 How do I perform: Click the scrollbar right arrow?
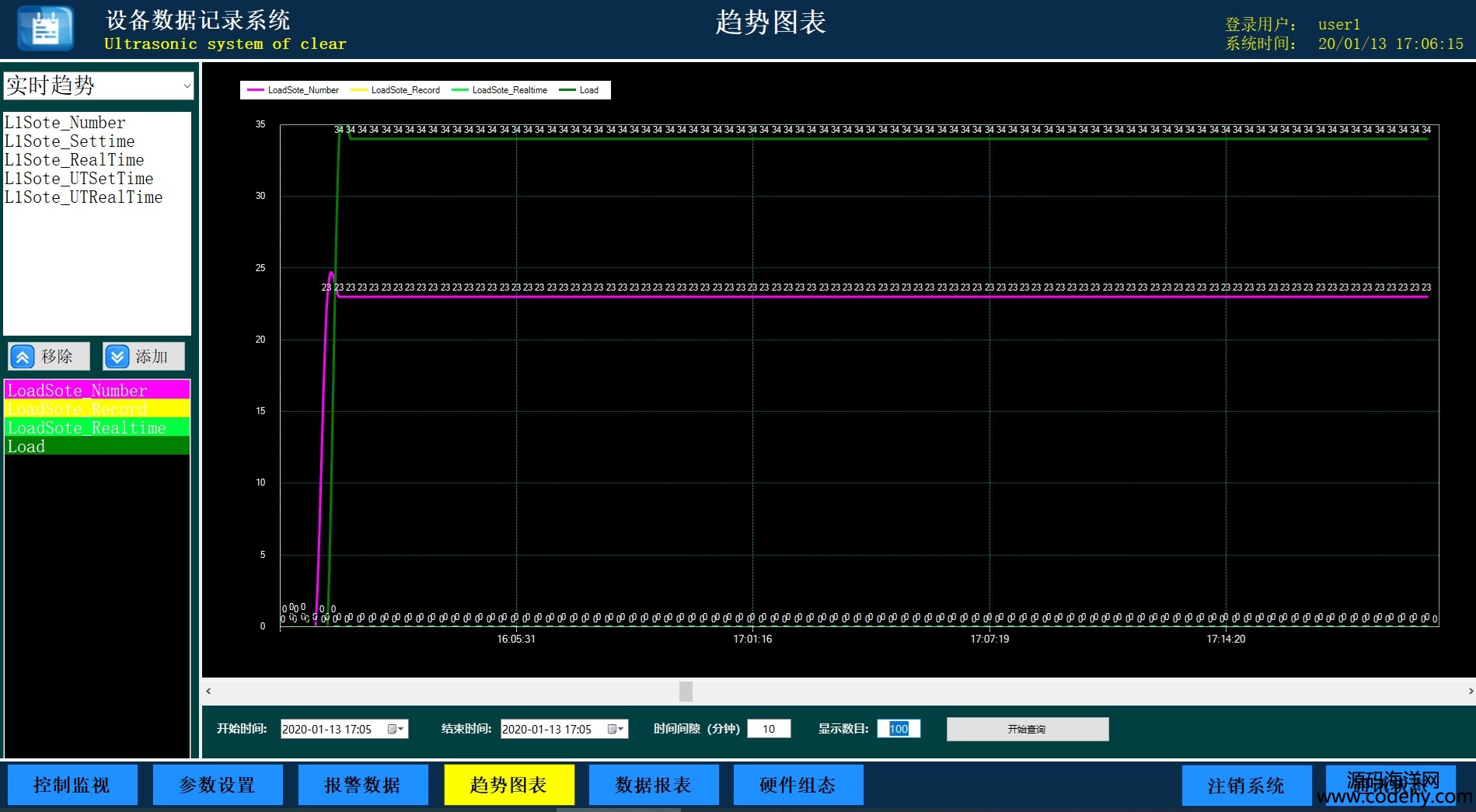tap(1470, 691)
